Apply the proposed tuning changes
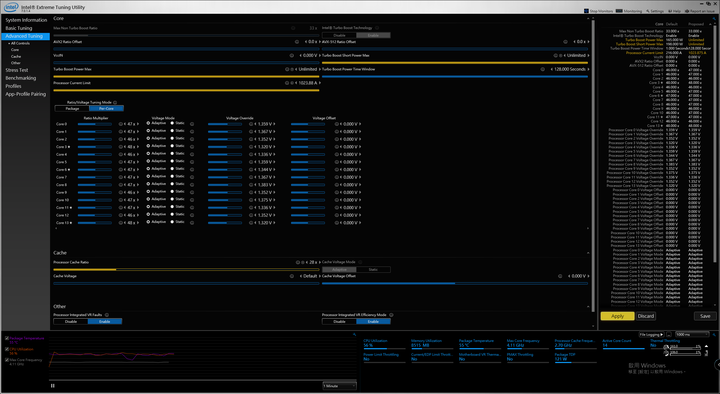Screen dimensions: 720x394 pos(618,316)
